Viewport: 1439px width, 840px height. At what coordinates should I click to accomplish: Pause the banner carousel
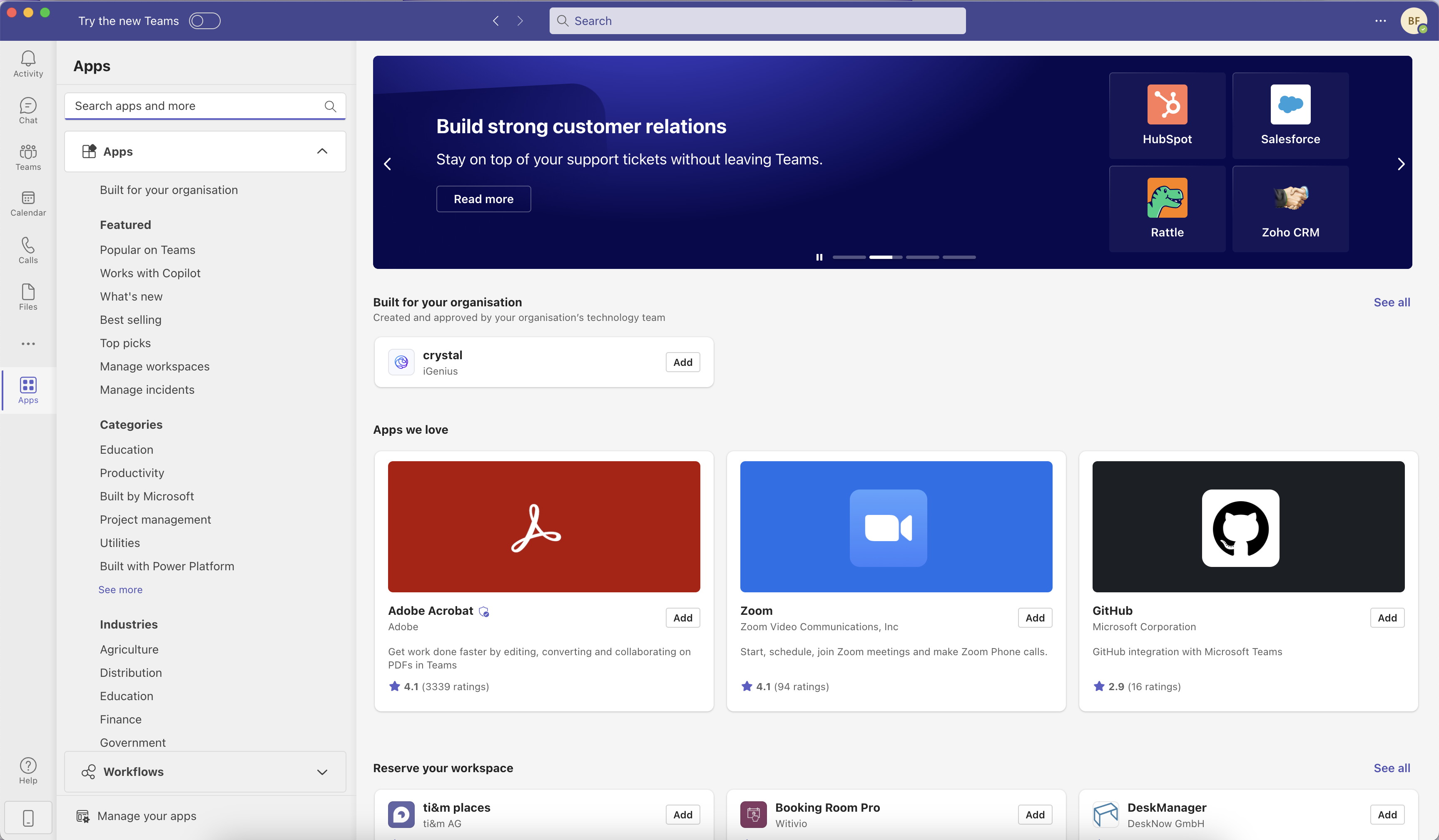click(819, 257)
